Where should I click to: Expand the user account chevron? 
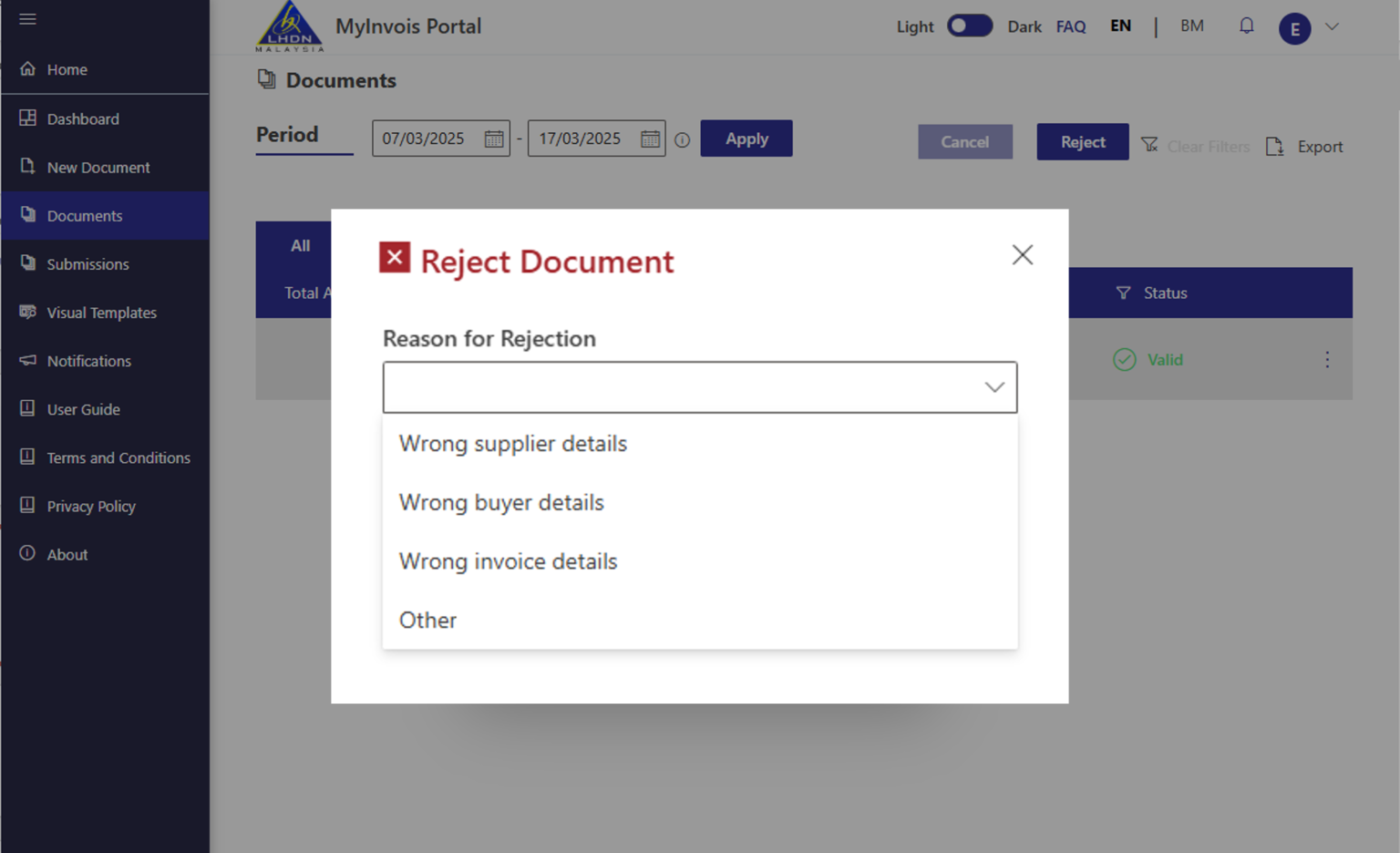[1332, 26]
